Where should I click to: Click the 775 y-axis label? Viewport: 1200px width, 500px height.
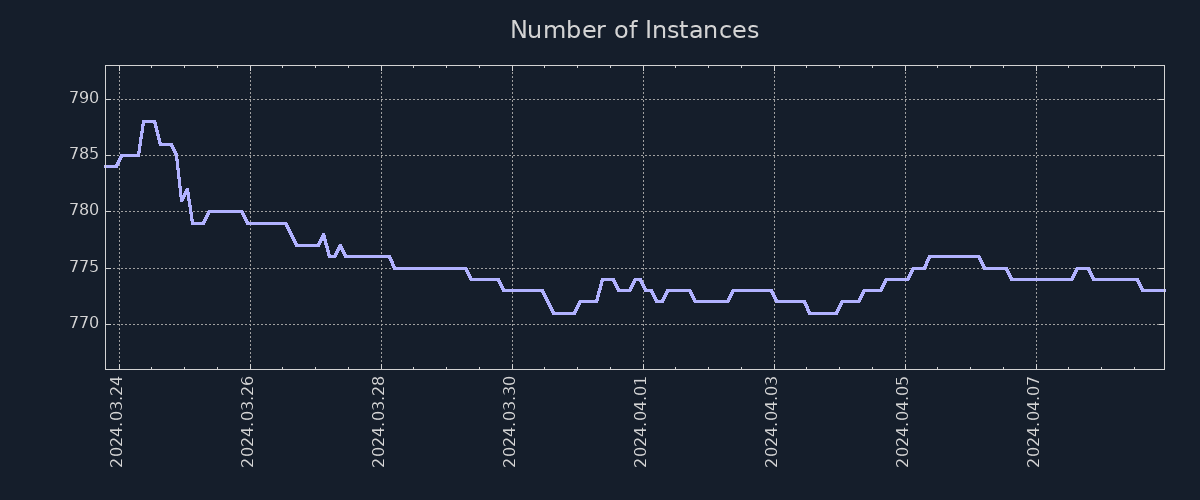click(x=83, y=268)
